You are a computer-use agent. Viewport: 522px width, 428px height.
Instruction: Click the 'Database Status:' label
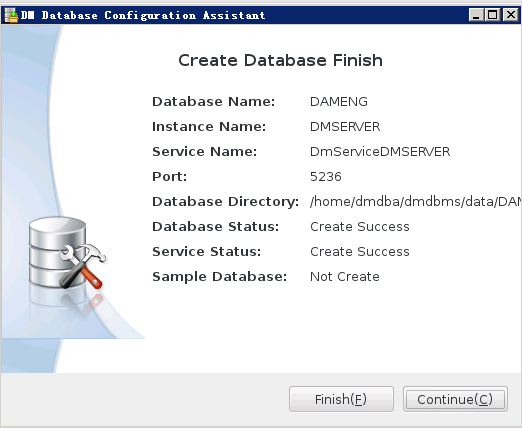click(215, 227)
